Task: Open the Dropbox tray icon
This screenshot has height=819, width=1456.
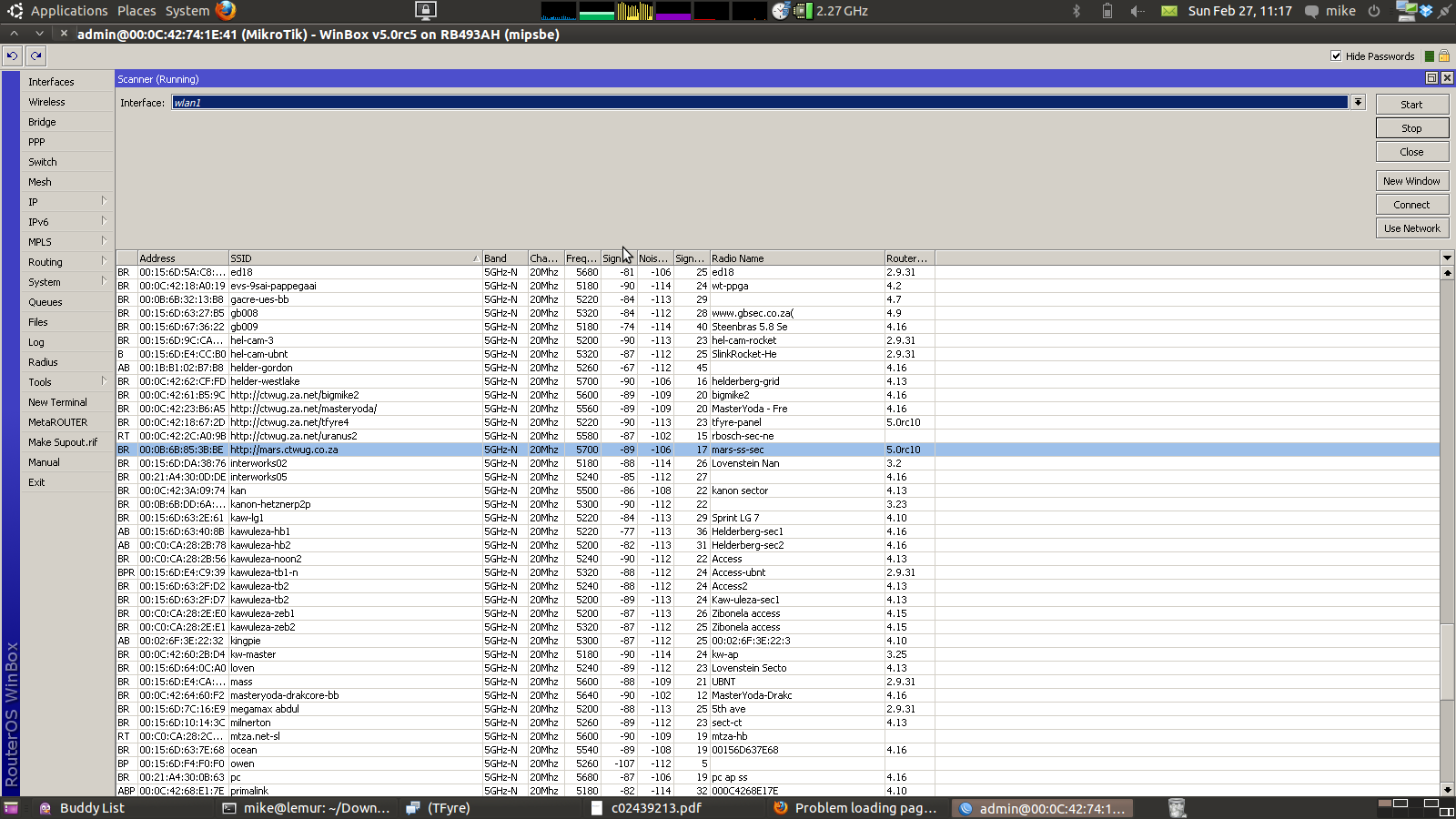Action: pyautogui.click(x=1426, y=11)
